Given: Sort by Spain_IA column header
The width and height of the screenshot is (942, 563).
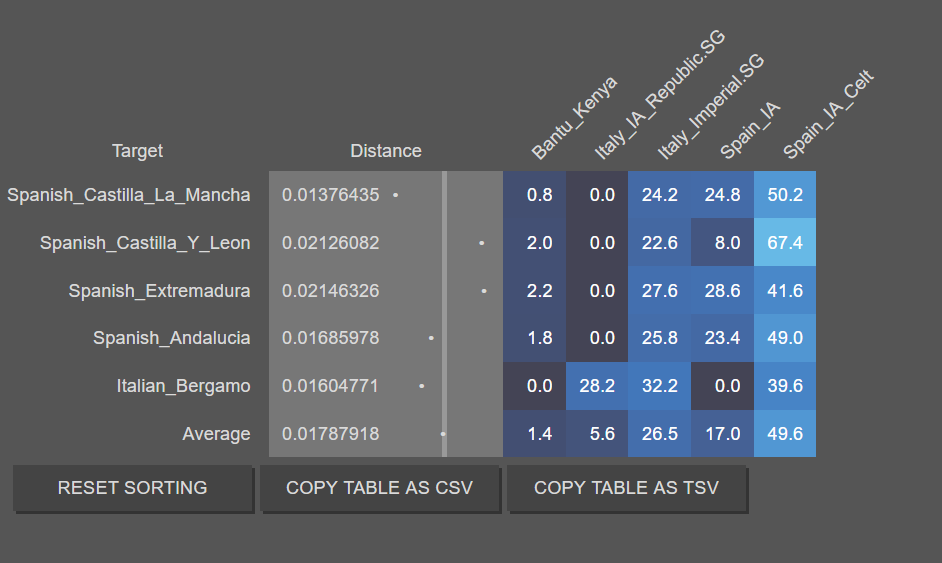Looking at the screenshot, I should [x=750, y=130].
